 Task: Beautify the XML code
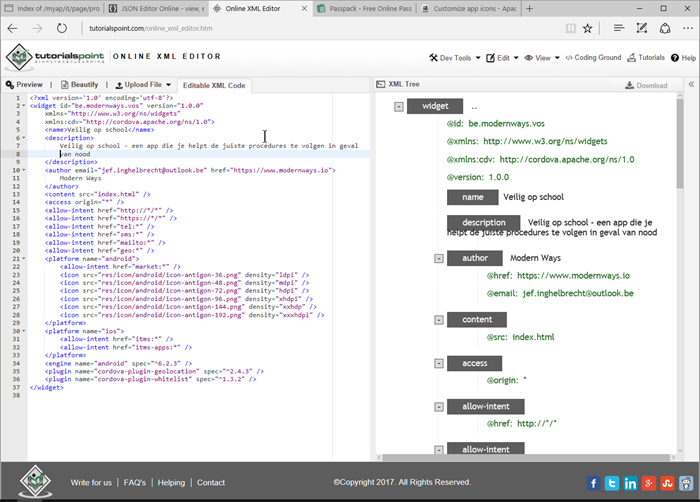coord(79,84)
